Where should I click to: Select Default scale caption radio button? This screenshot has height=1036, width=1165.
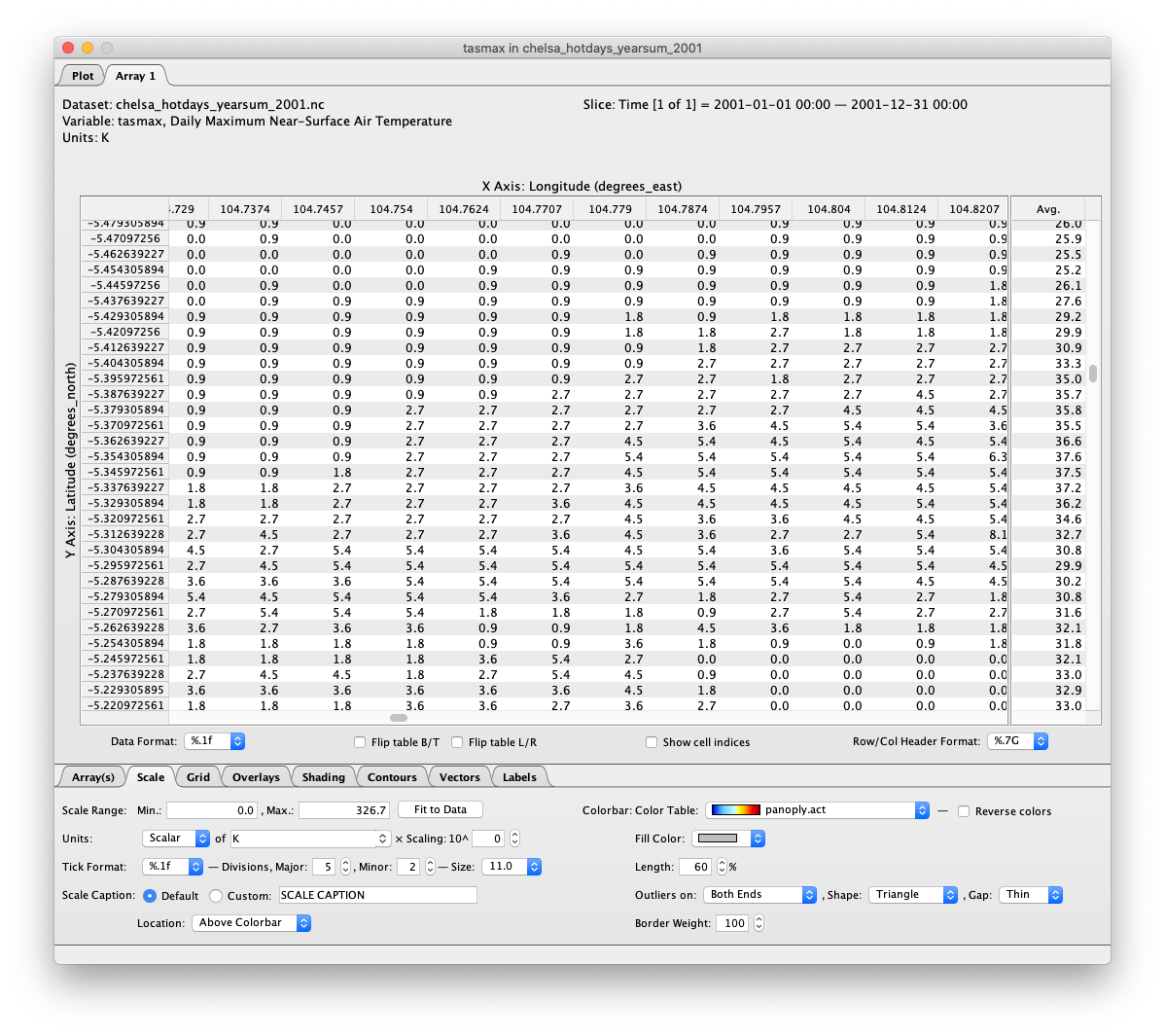150,896
